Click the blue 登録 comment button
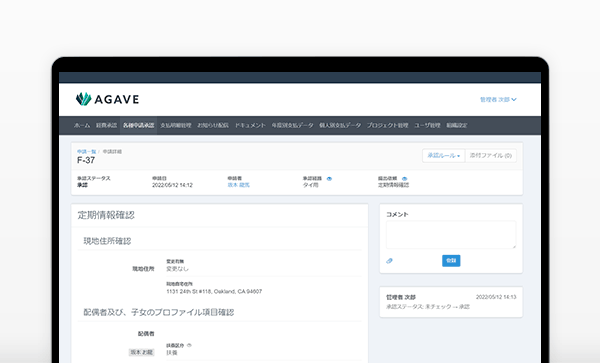Screen dimensions: 600x363 (x=451, y=260)
